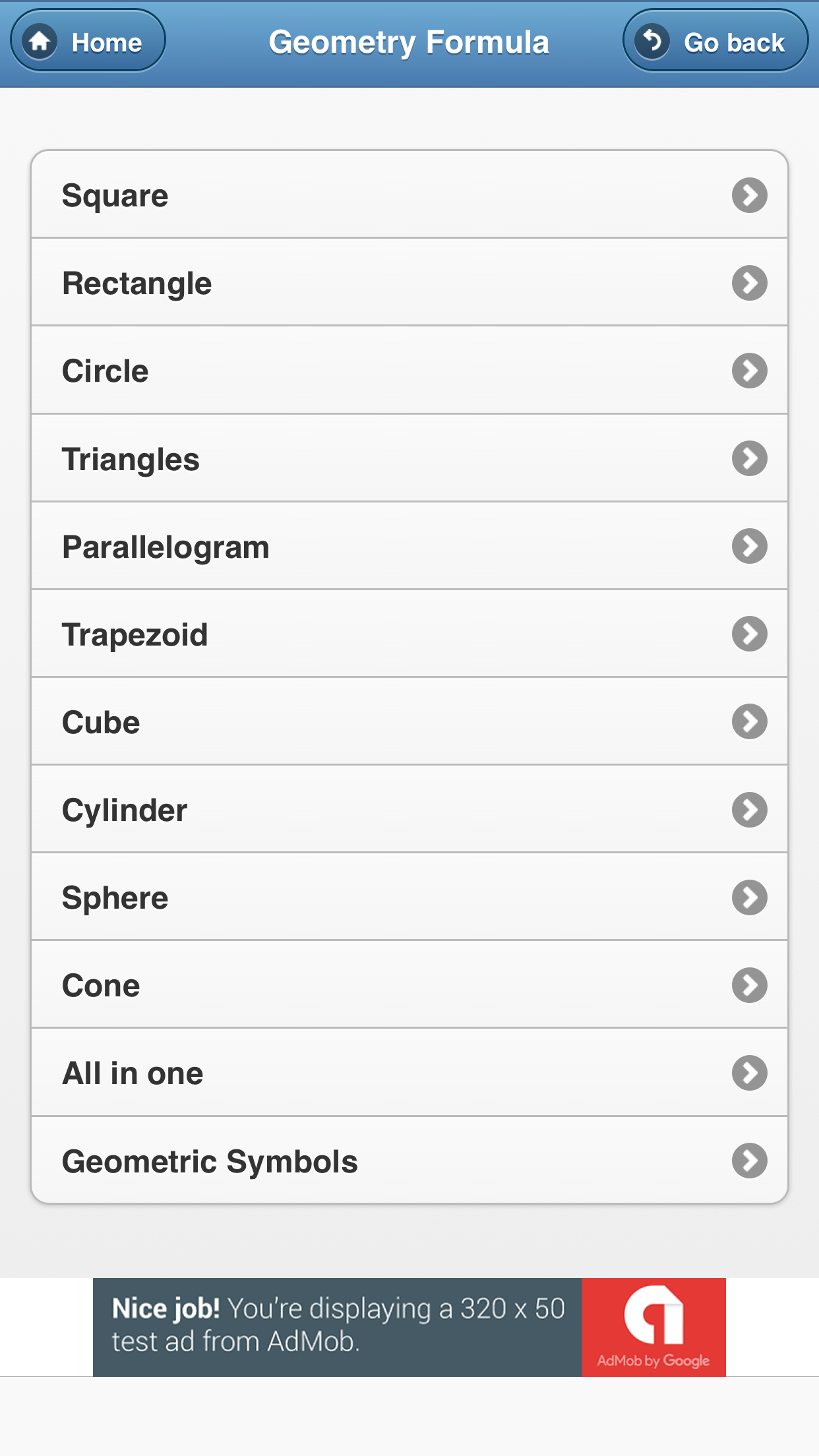Expand the Triangles row chevron
The width and height of the screenshot is (819, 1456).
coord(749,458)
